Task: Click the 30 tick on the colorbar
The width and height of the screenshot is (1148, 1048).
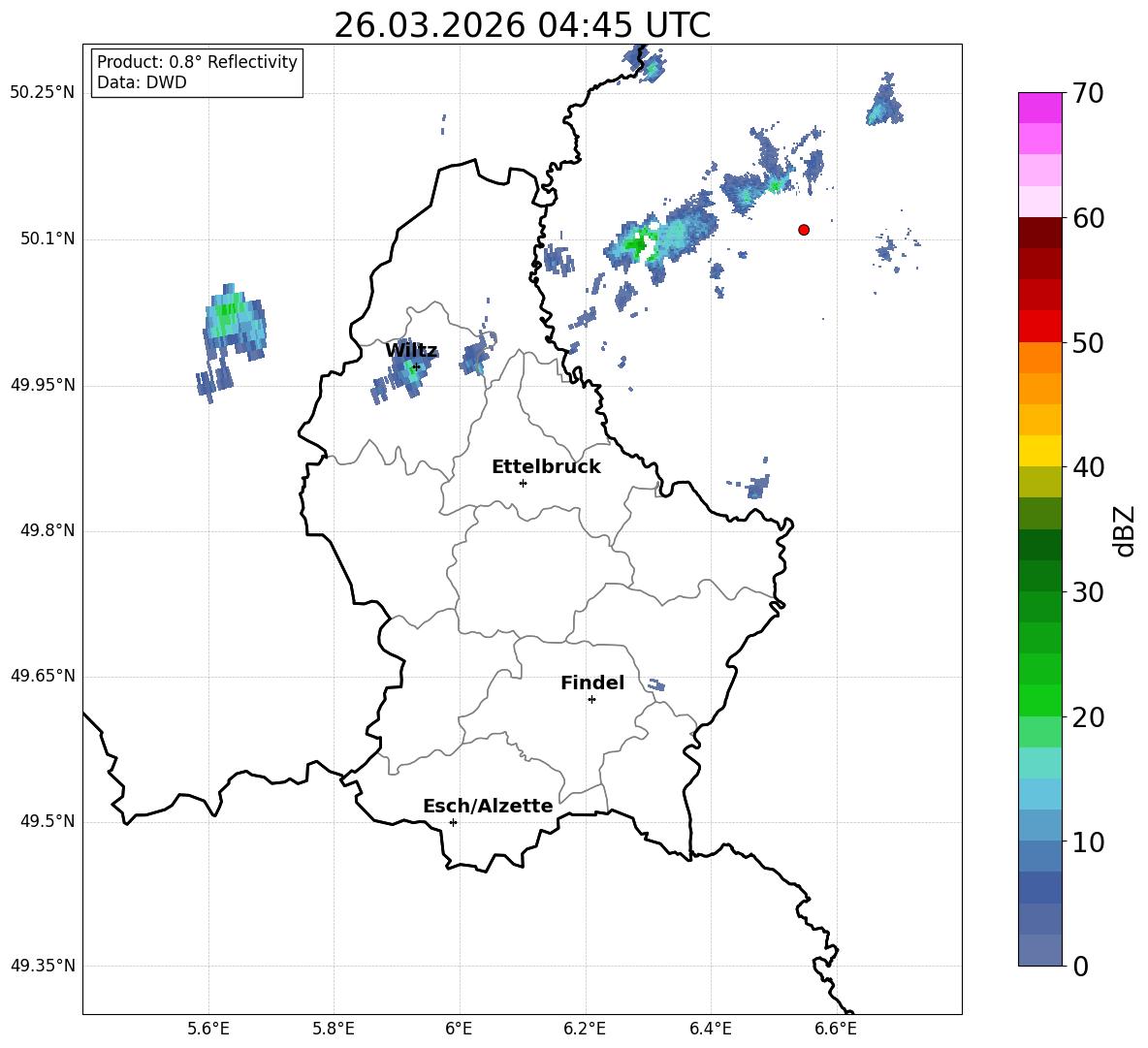Action: pyautogui.click(x=1088, y=592)
